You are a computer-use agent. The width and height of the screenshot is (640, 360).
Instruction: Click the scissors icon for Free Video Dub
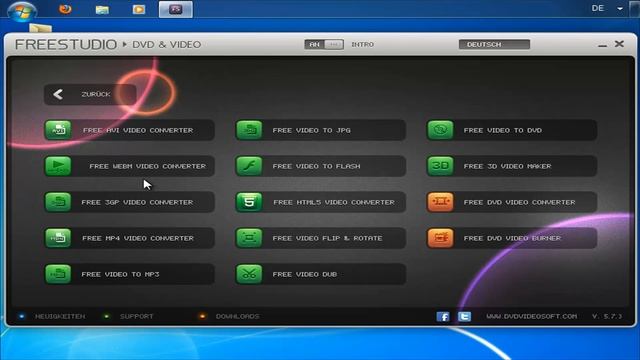[x=249, y=274]
